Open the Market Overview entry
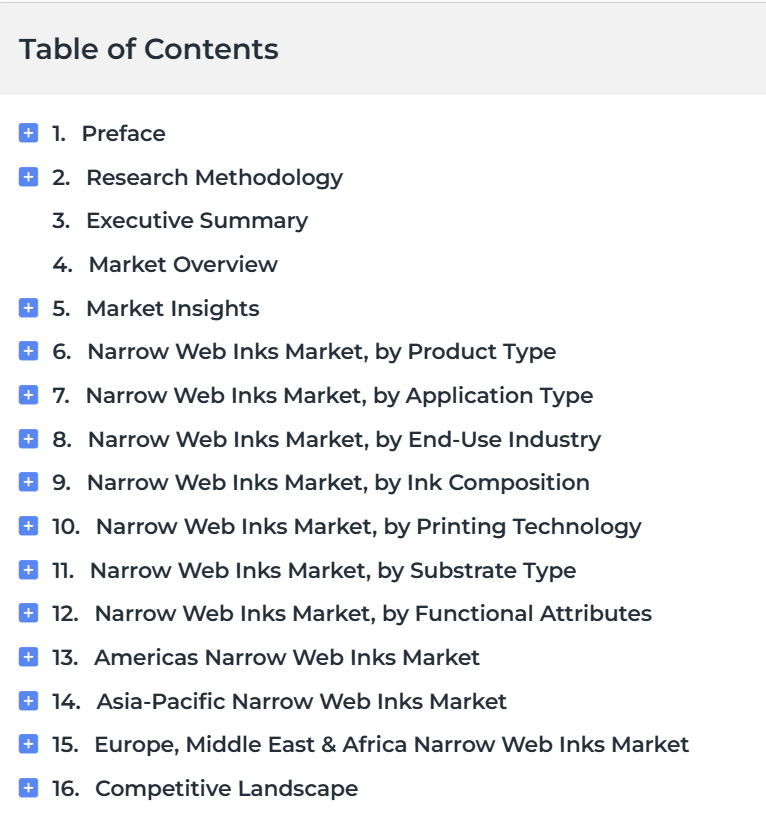The height and width of the screenshot is (829, 766). pyautogui.click(x=183, y=264)
